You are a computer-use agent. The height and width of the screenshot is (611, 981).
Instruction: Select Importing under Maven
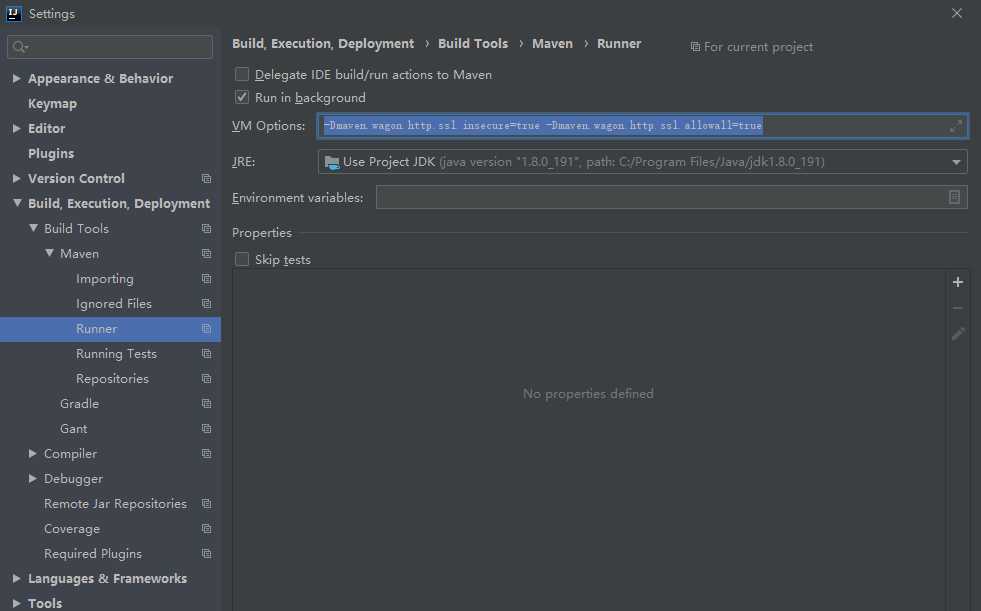click(x=104, y=279)
